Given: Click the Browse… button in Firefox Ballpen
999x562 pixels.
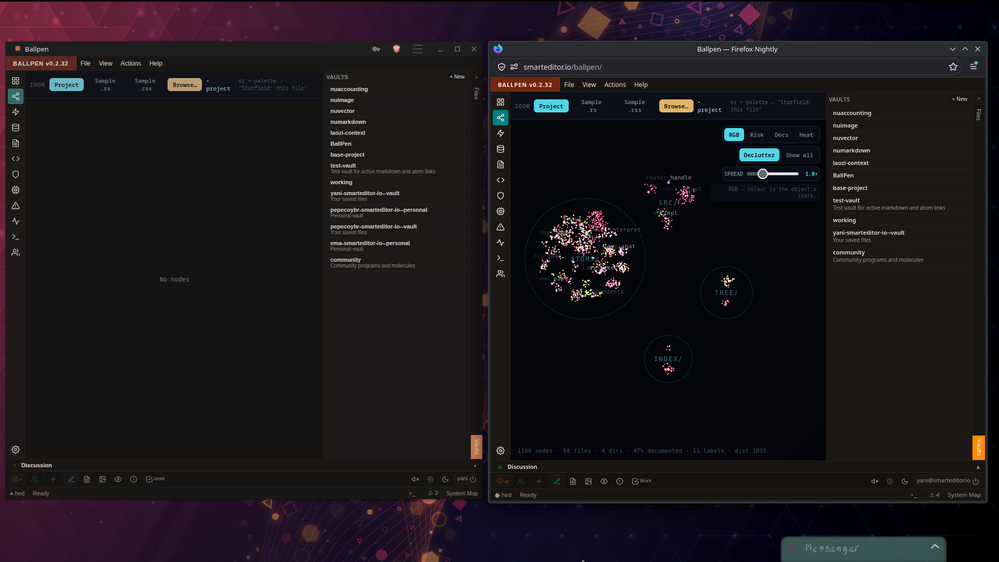Looking at the screenshot, I should (x=676, y=106).
